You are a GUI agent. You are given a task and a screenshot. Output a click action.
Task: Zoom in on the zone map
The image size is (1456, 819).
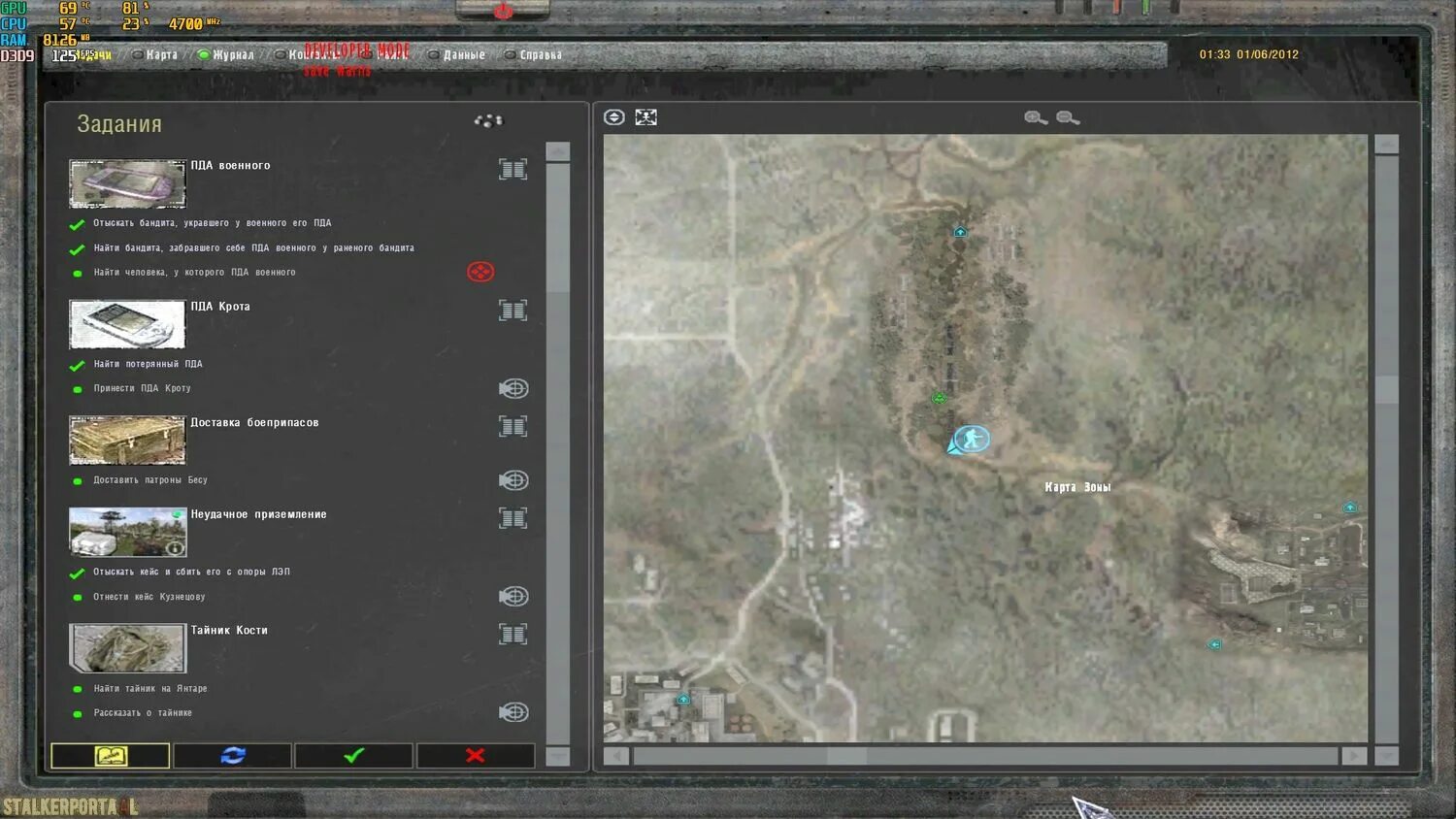pos(1036,117)
